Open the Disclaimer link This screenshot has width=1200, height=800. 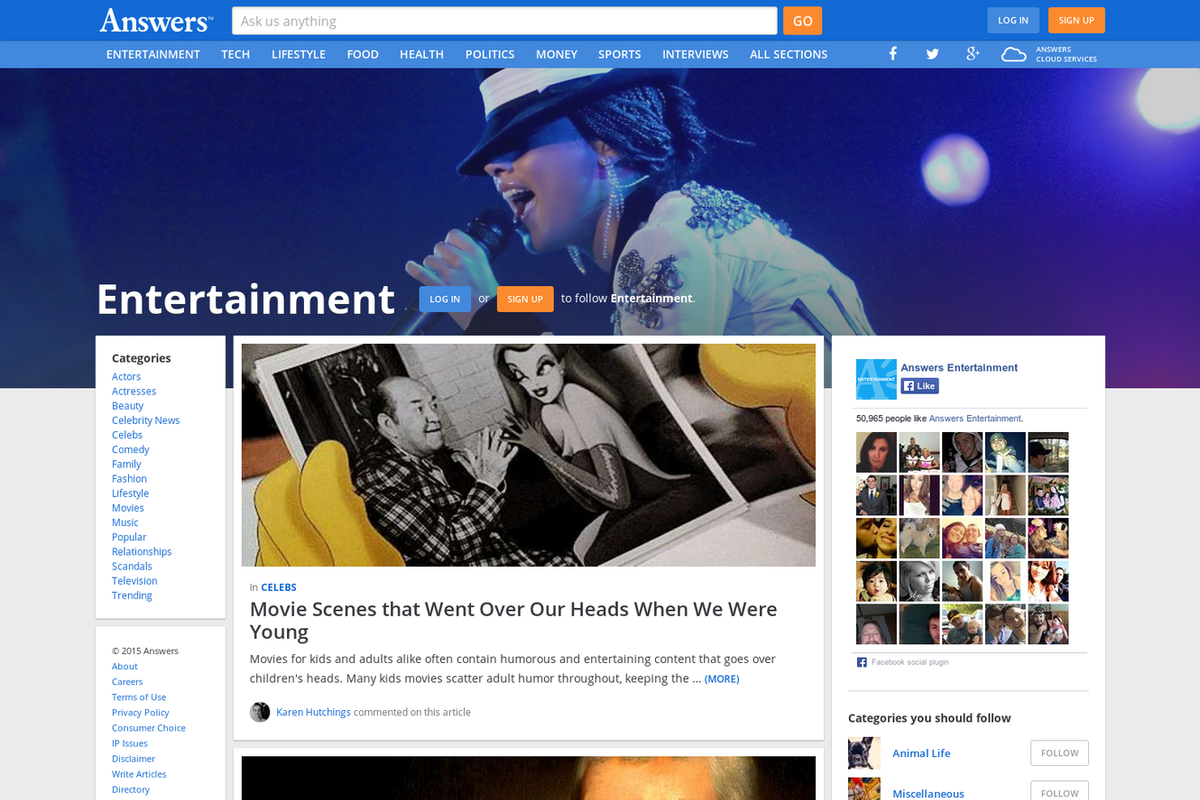(133, 759)
